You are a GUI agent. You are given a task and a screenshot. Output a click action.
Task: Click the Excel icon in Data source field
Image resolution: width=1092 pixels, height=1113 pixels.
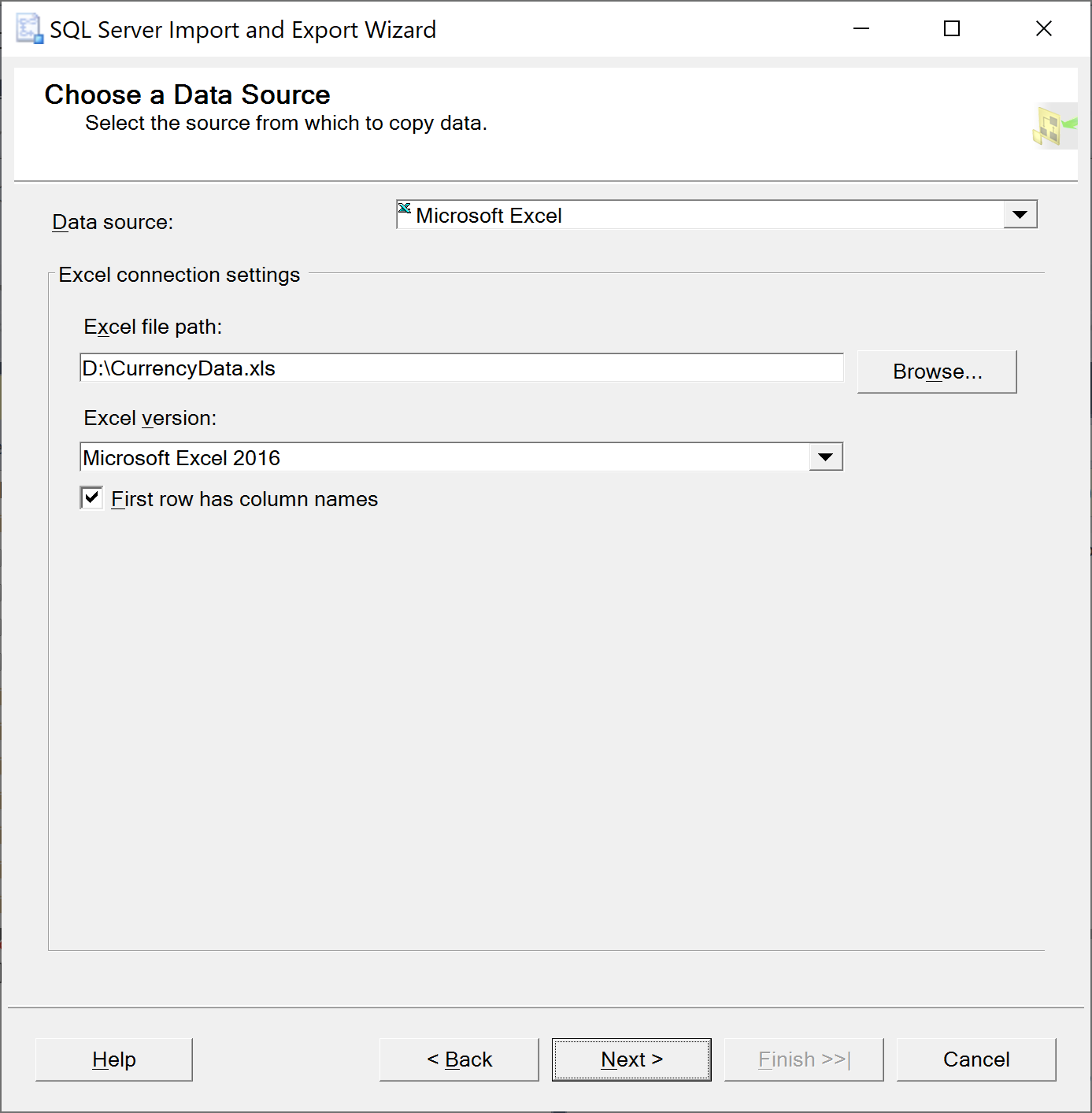405,209
